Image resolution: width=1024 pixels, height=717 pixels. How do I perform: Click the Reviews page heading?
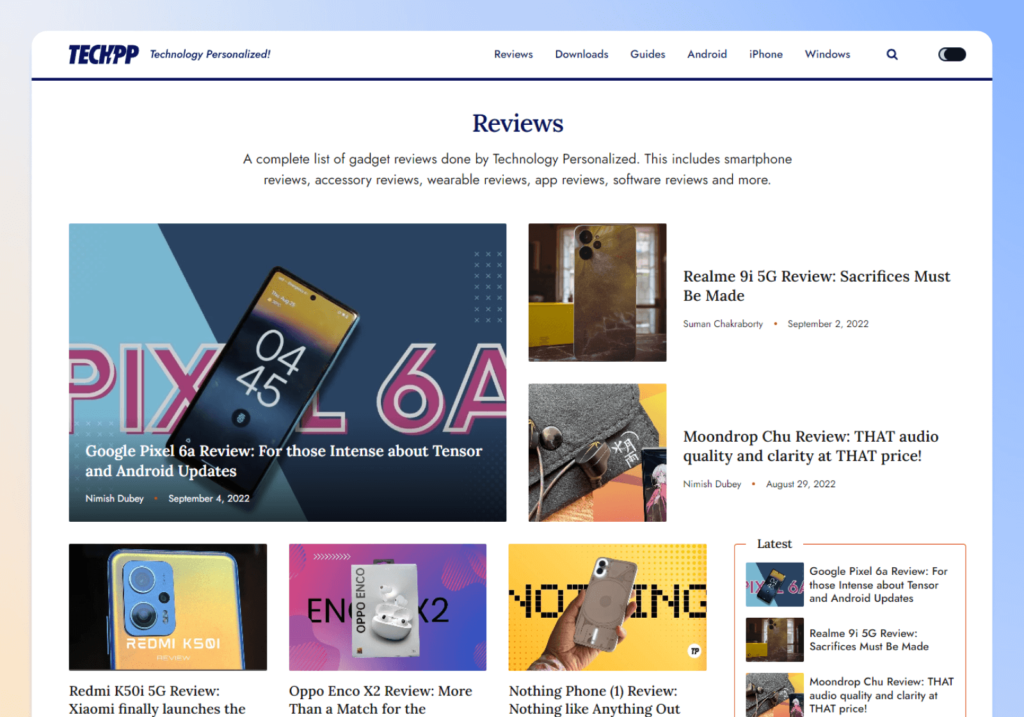(x=518, y=123)
